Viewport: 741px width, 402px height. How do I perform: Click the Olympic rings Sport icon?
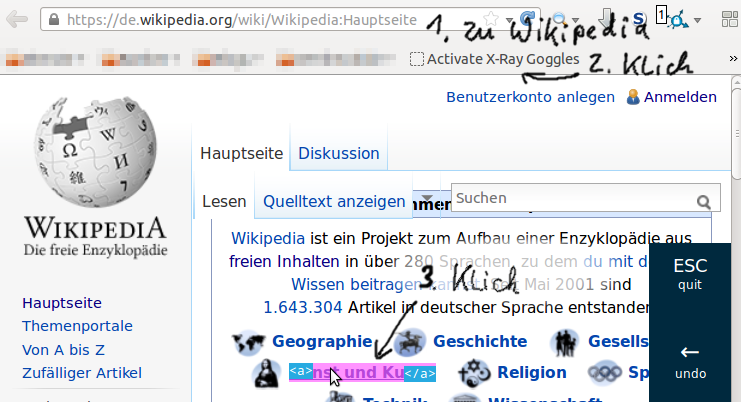(x=605, y=373)
